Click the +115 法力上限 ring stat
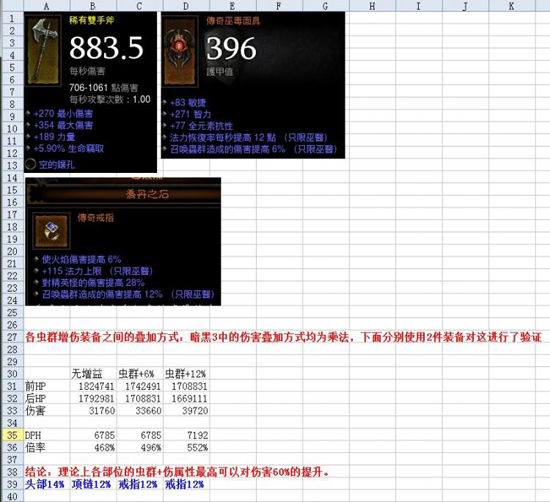The image size is (550, 502). click(x=98, y=271)
